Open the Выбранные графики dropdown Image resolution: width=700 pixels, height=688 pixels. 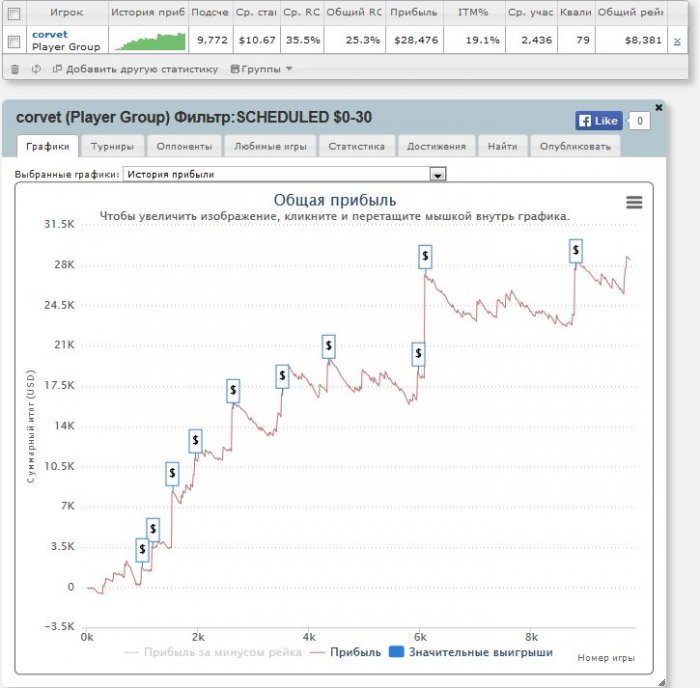[x=436, y=174]
